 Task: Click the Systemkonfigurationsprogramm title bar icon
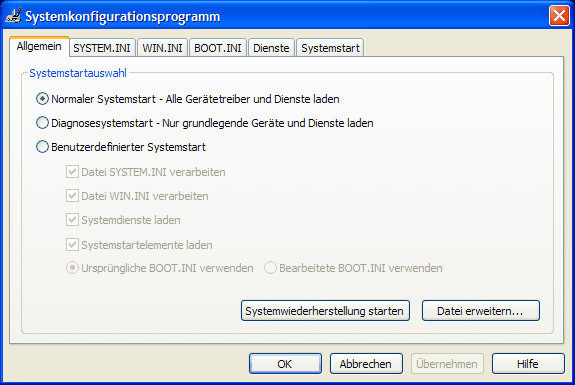(13, 16)
